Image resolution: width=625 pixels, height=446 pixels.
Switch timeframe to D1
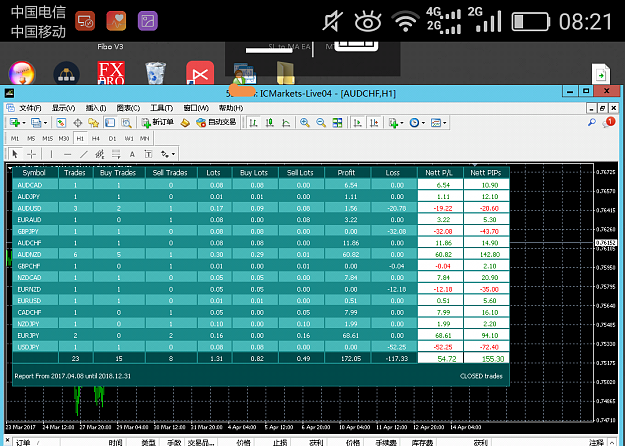pyautogui.click(x=112, y=138)
